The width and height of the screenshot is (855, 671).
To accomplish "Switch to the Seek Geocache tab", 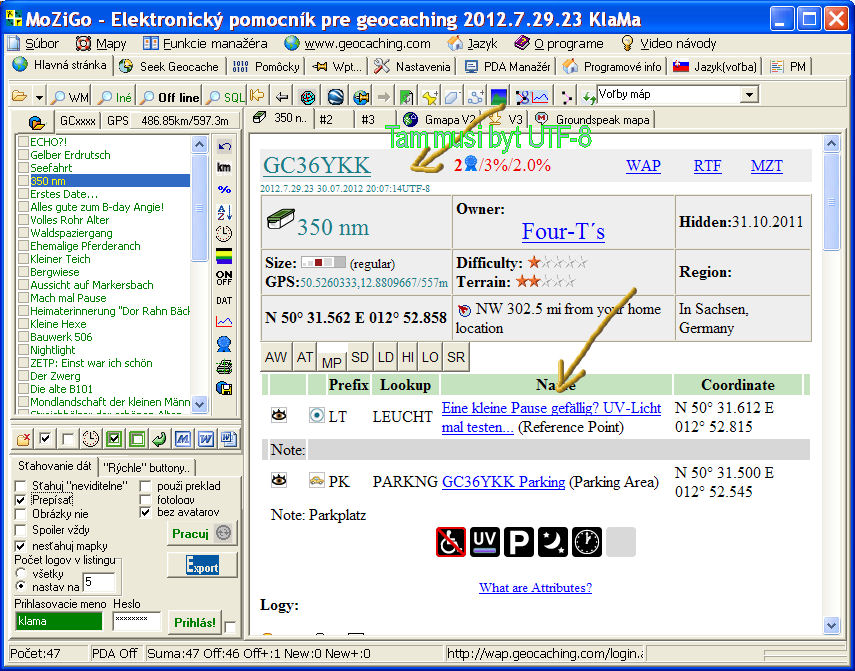I will (168, 67).
